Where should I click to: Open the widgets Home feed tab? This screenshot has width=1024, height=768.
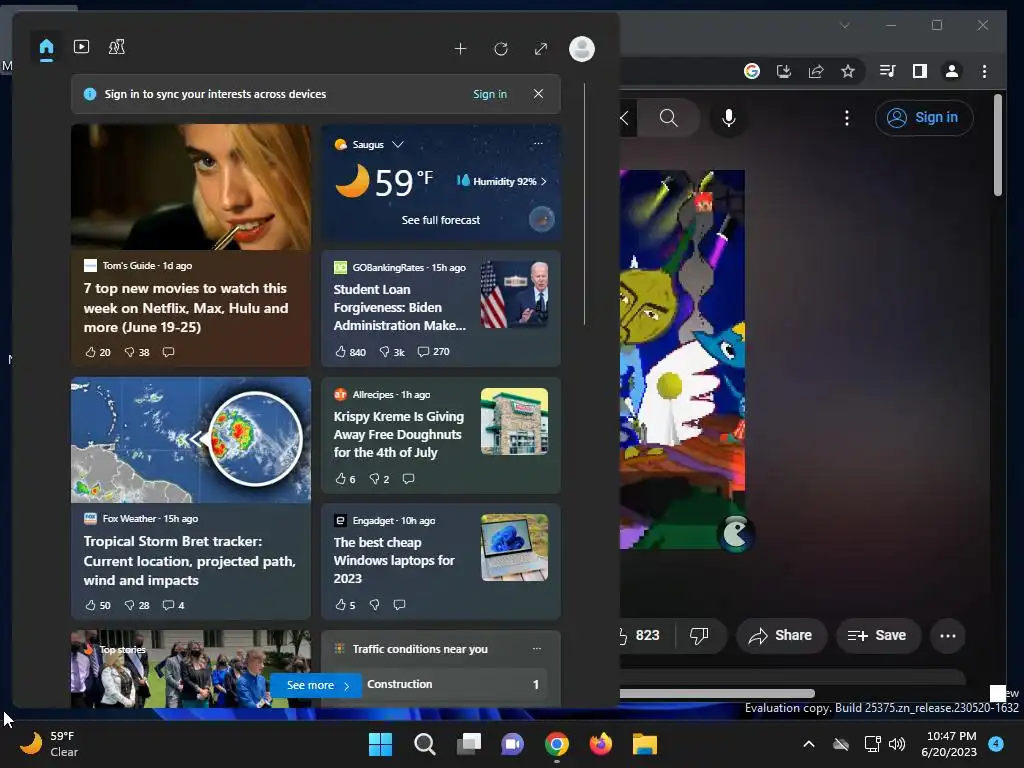coord(46,48)
